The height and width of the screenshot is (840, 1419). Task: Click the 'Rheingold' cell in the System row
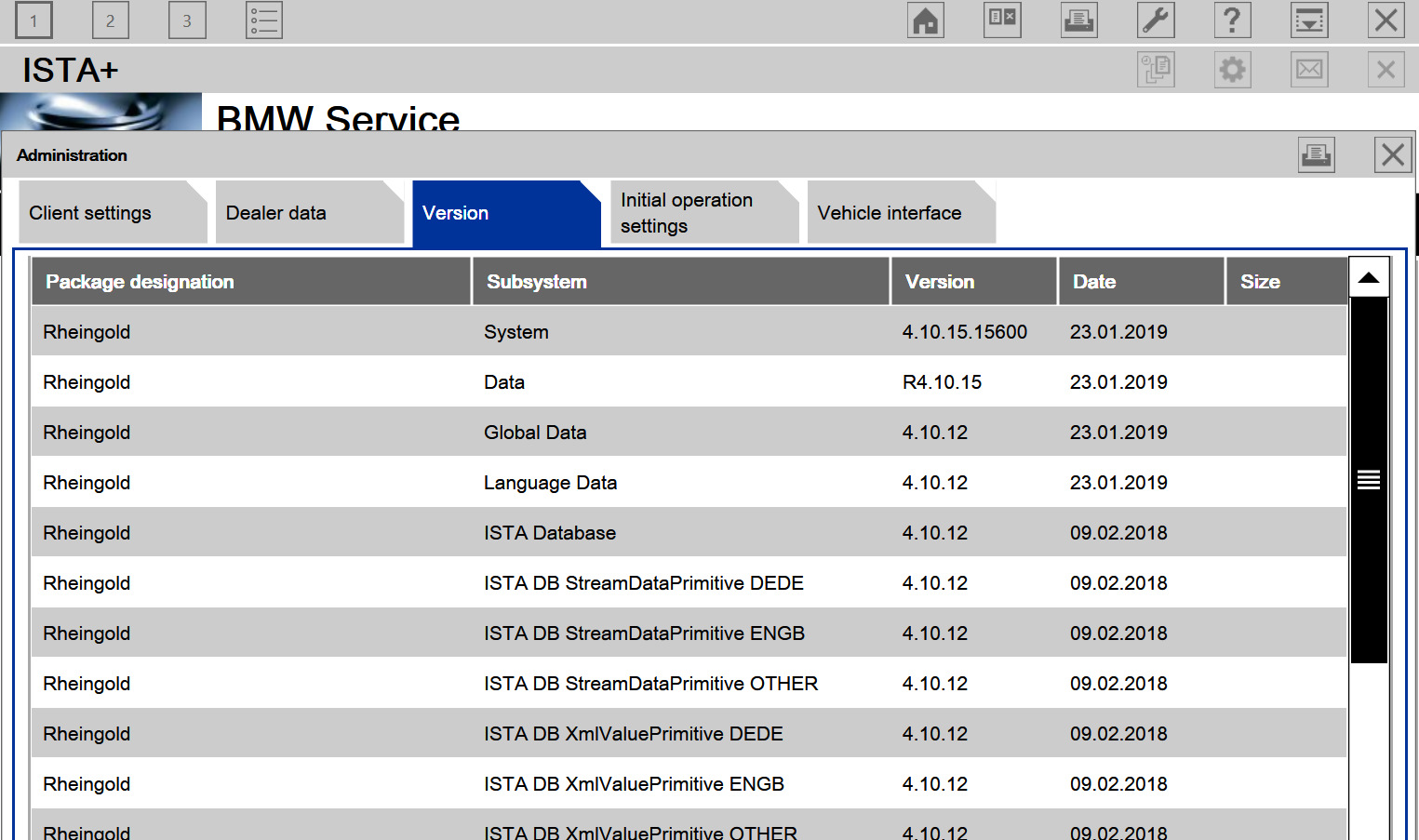(x=87, y=332)
